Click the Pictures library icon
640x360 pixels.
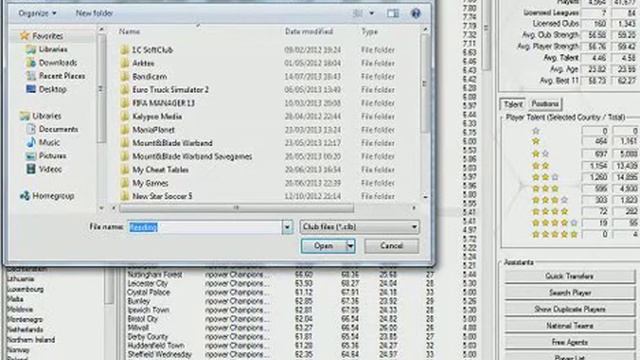click(31, 156)
